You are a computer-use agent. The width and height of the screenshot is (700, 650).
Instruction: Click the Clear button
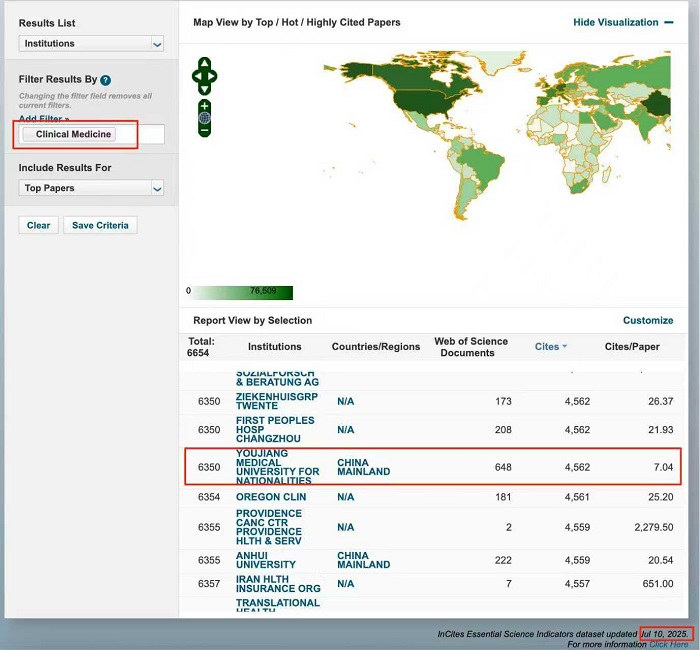38,225
